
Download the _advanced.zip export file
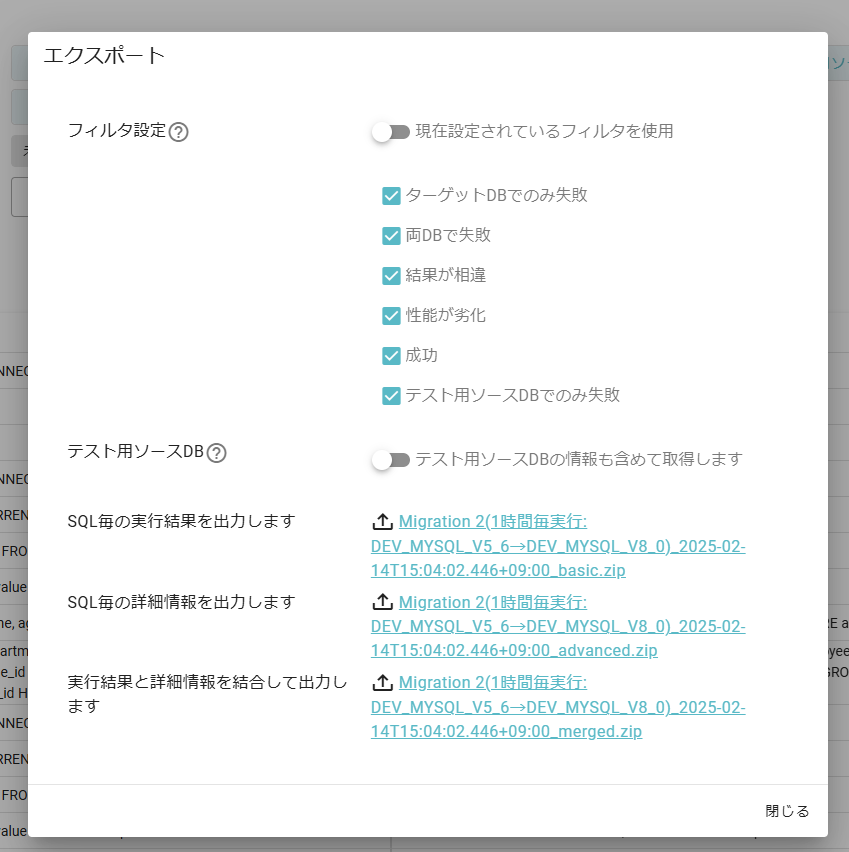point(558,627)
